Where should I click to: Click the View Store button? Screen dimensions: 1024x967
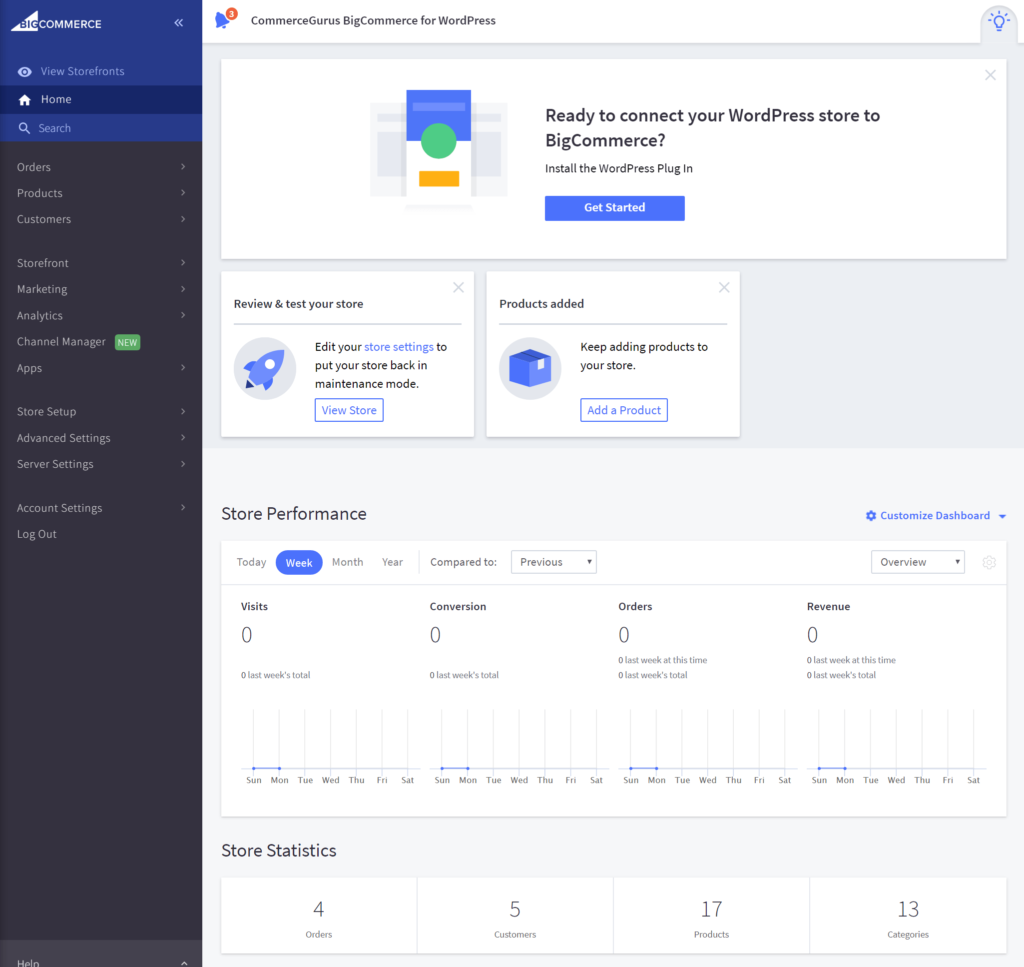(x=349, y=410)
